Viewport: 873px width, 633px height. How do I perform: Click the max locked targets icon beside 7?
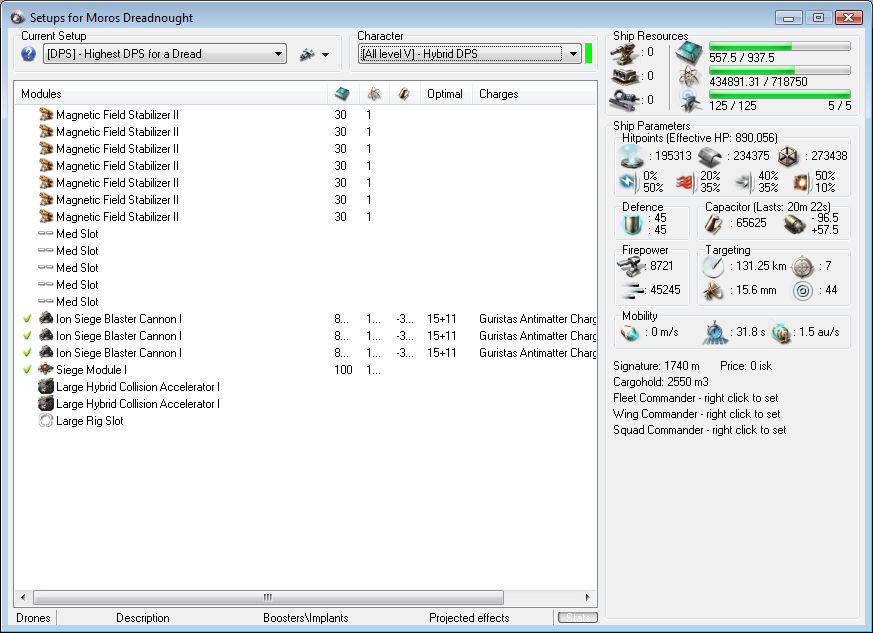pyautogui.click(x=802, y=267)
